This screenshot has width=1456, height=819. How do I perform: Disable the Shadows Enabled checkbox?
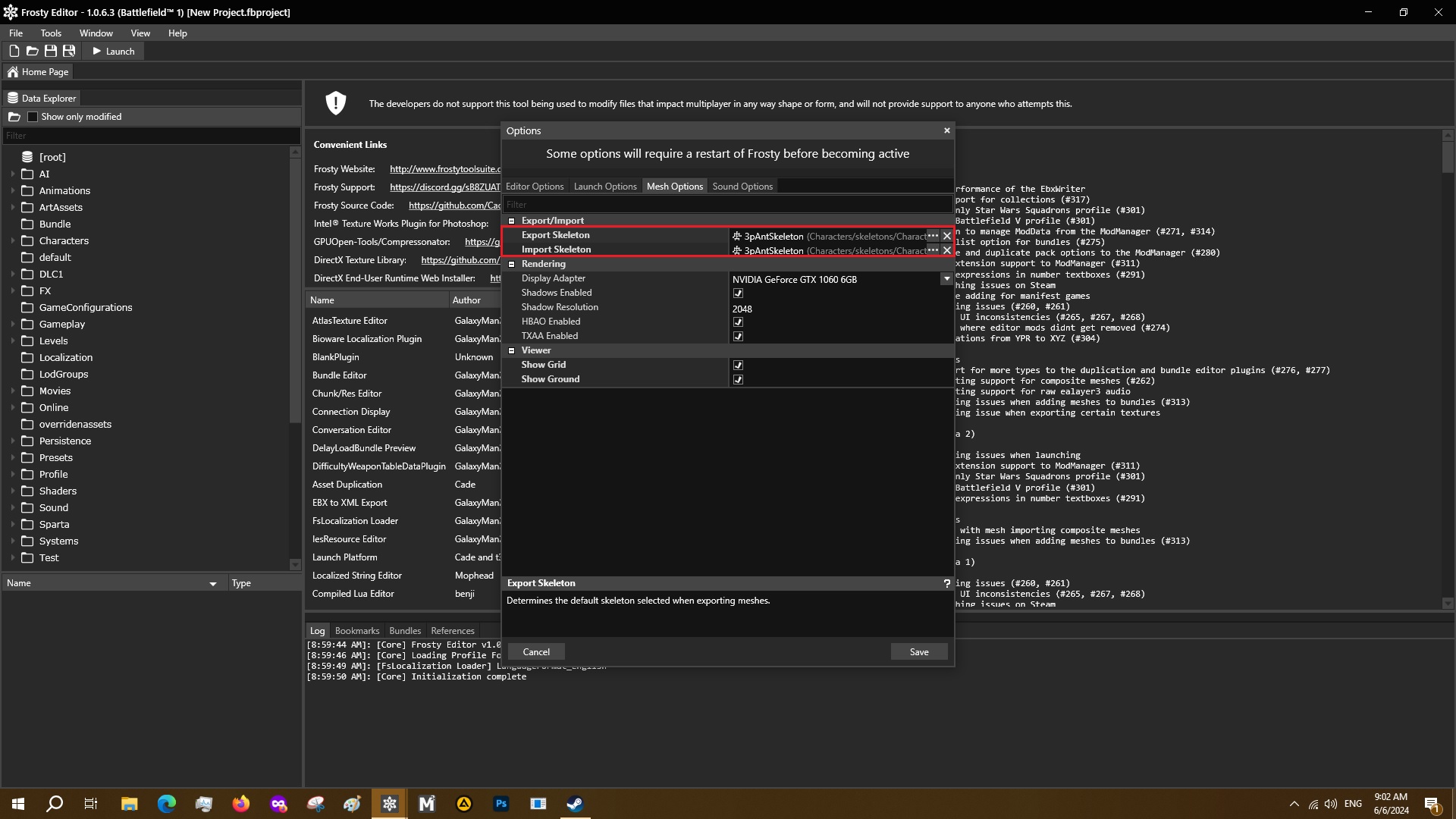tap(738, 293)
